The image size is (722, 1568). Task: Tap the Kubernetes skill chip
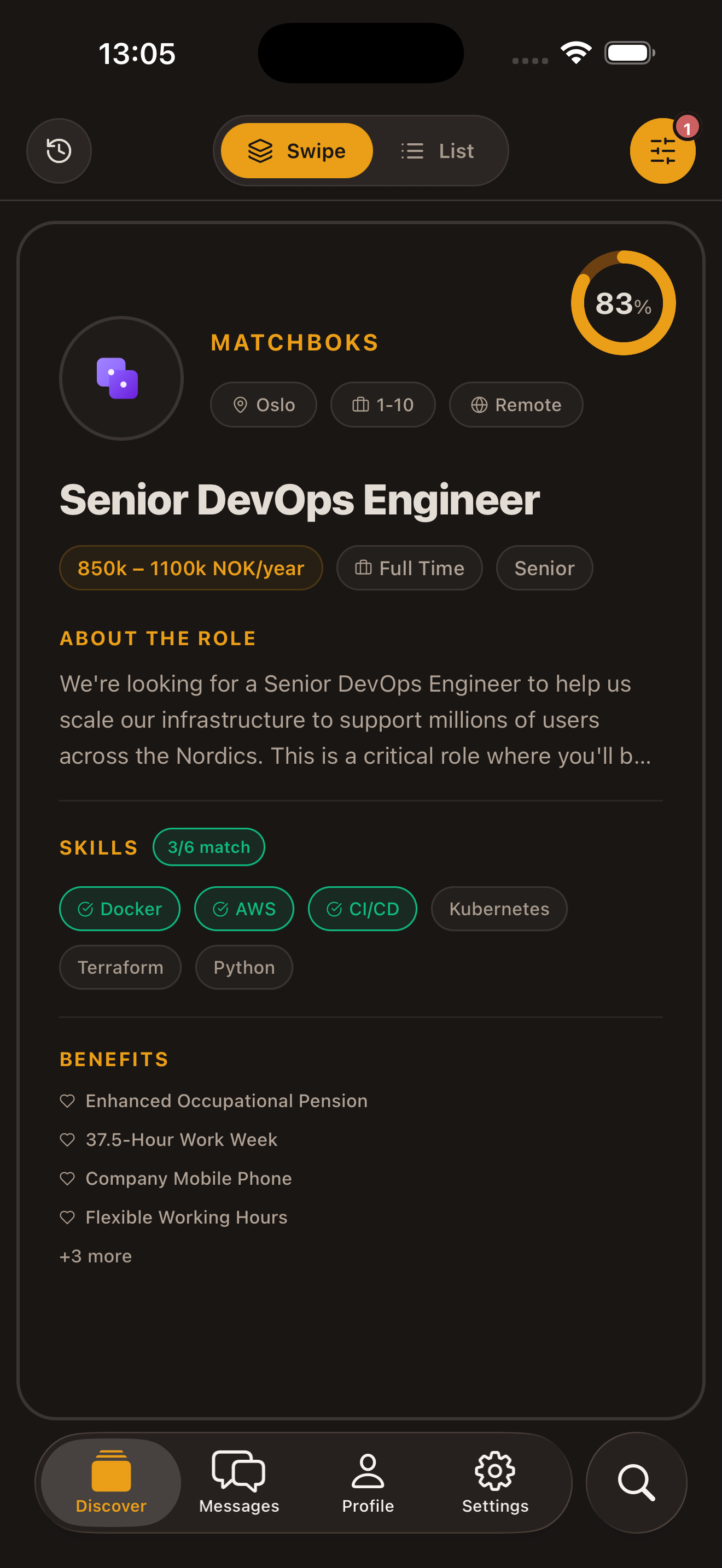pyautogui.click(x=499, y=909)
